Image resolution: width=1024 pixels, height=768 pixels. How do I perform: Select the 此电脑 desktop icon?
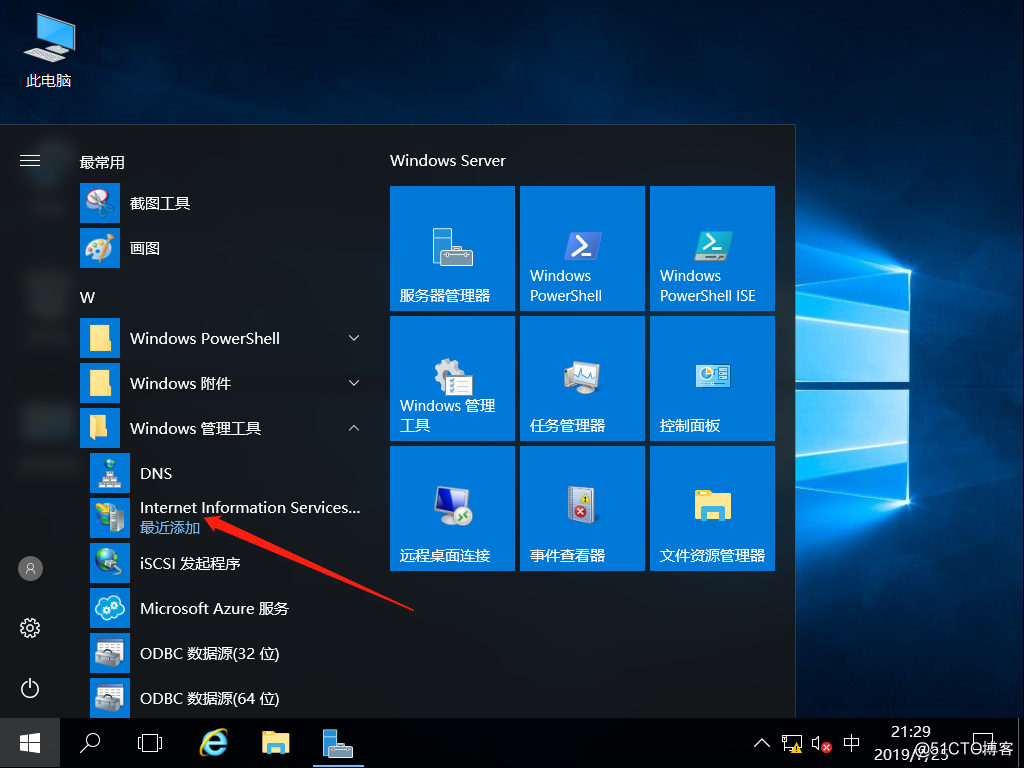click(x=49, y=51)
